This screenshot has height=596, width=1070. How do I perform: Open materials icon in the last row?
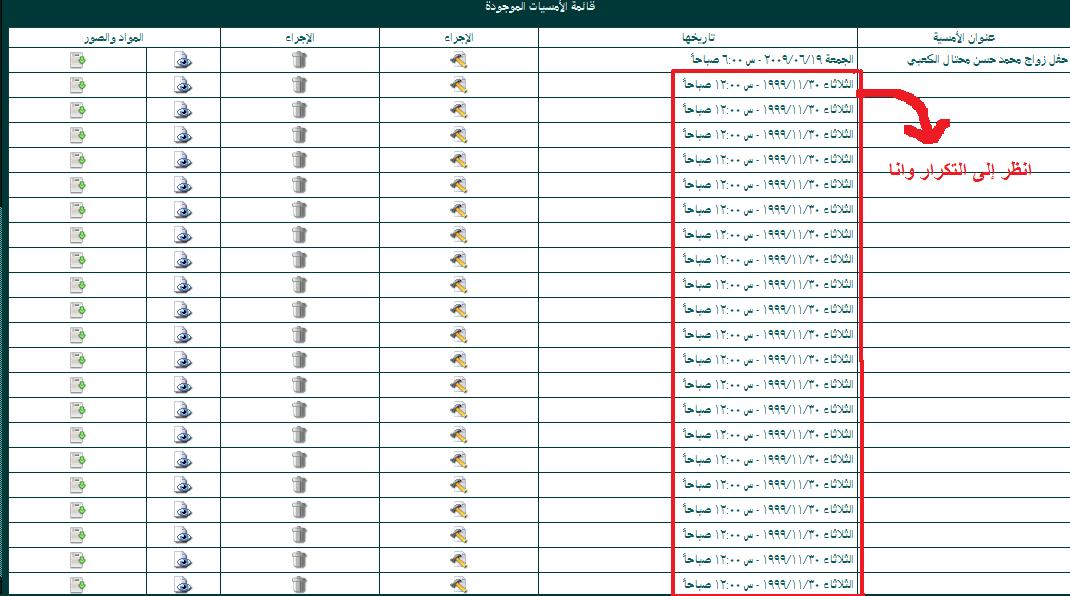tap(77, 584)
